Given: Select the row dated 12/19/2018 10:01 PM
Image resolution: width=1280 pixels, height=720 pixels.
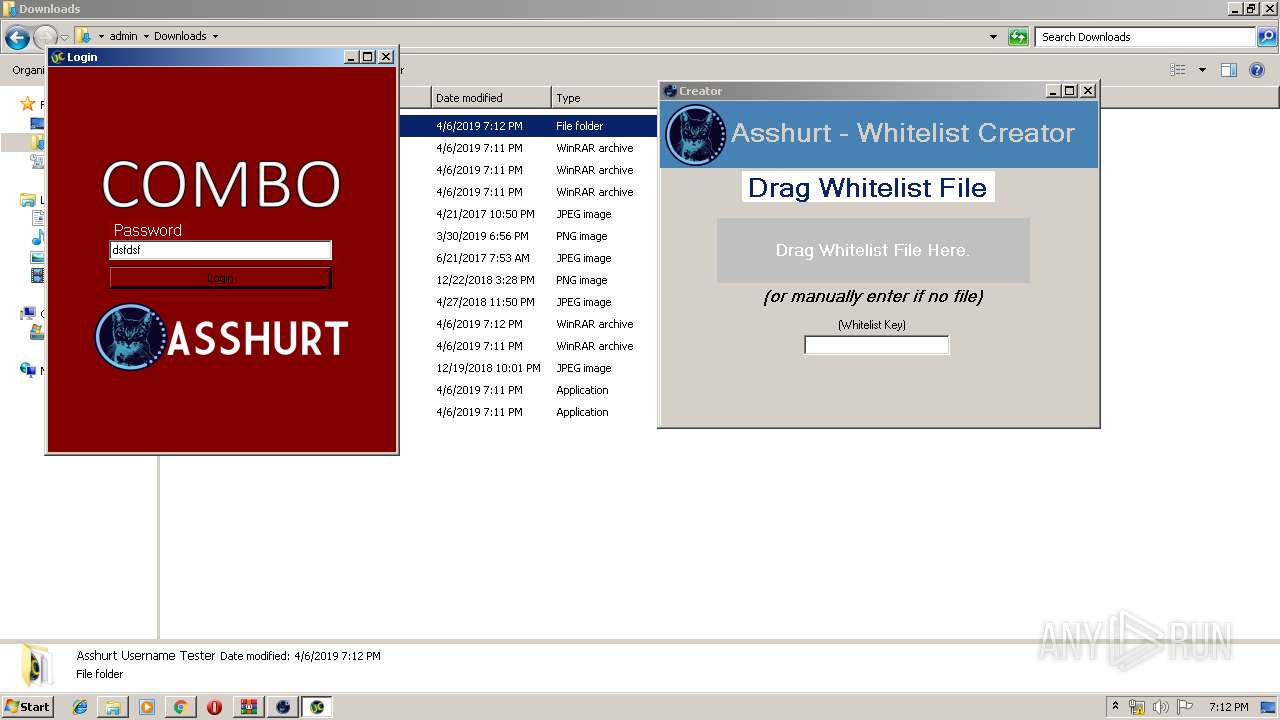Looking at the screenshot, I should [528, 368].
